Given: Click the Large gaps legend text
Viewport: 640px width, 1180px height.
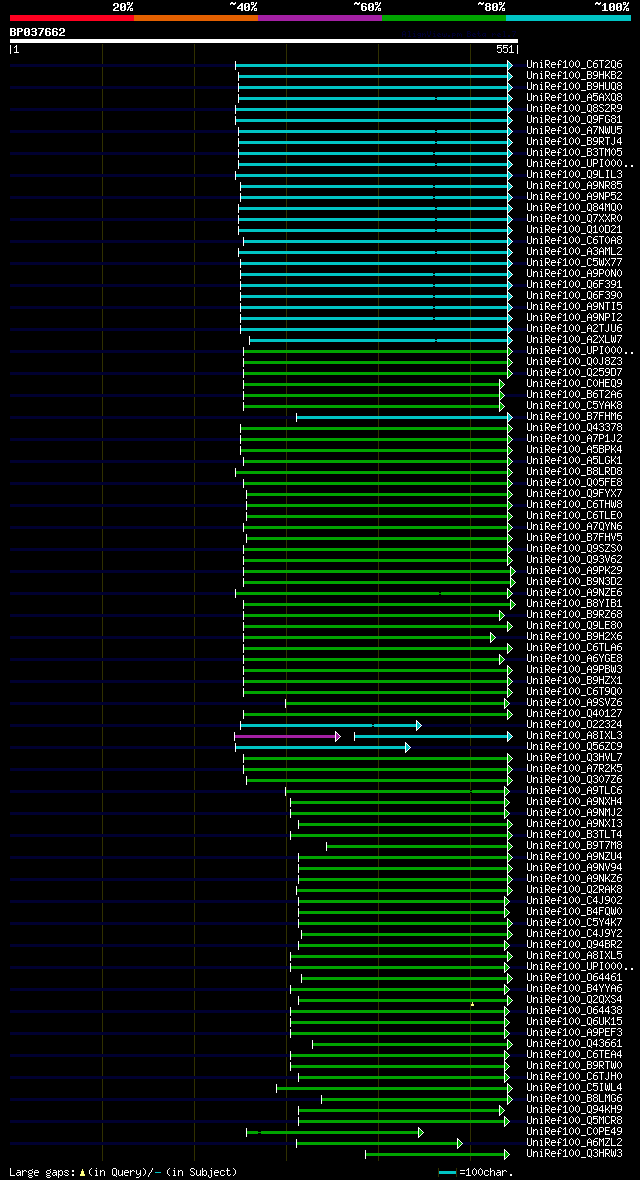Looking at the screenshot, I should [123, 1172].
